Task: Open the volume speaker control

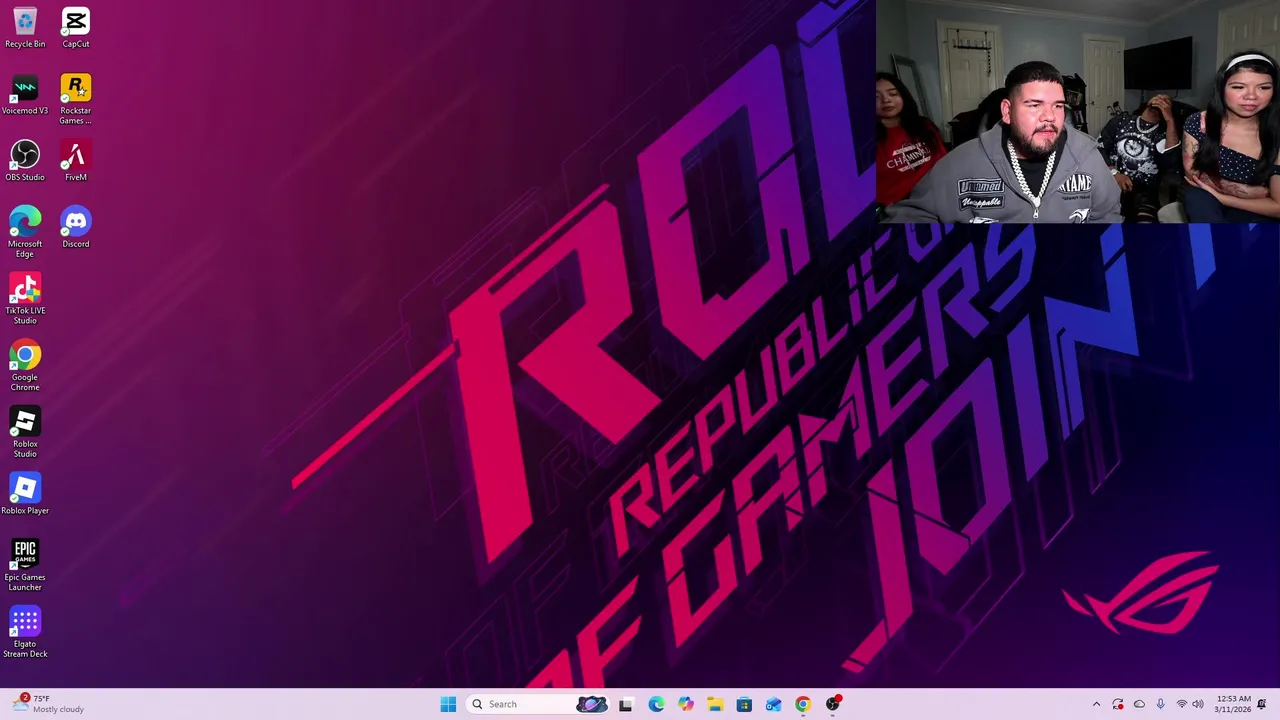Action: [1198, 704]
